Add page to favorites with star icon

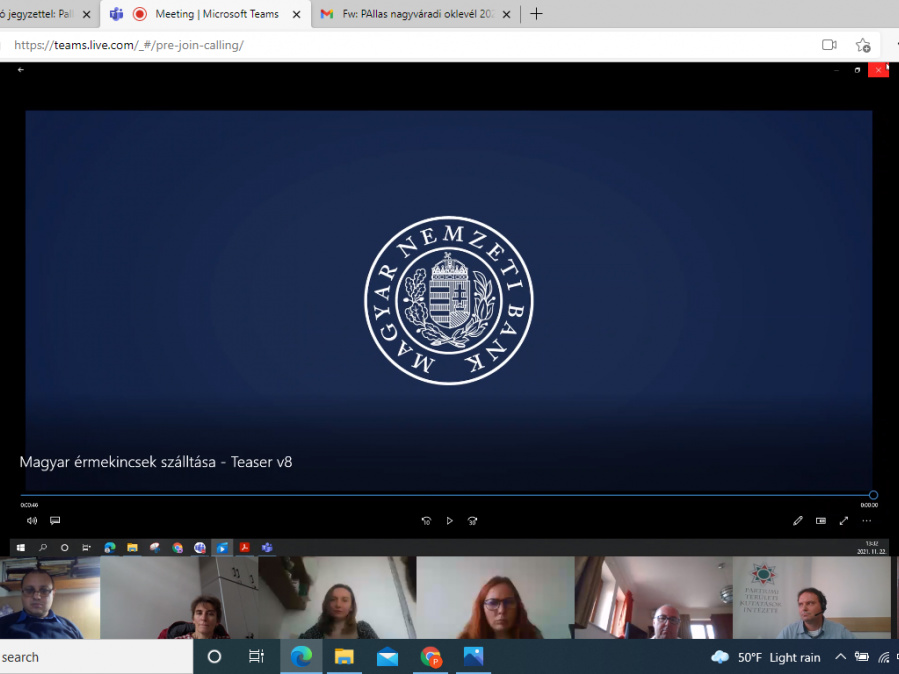coord(863,45)
